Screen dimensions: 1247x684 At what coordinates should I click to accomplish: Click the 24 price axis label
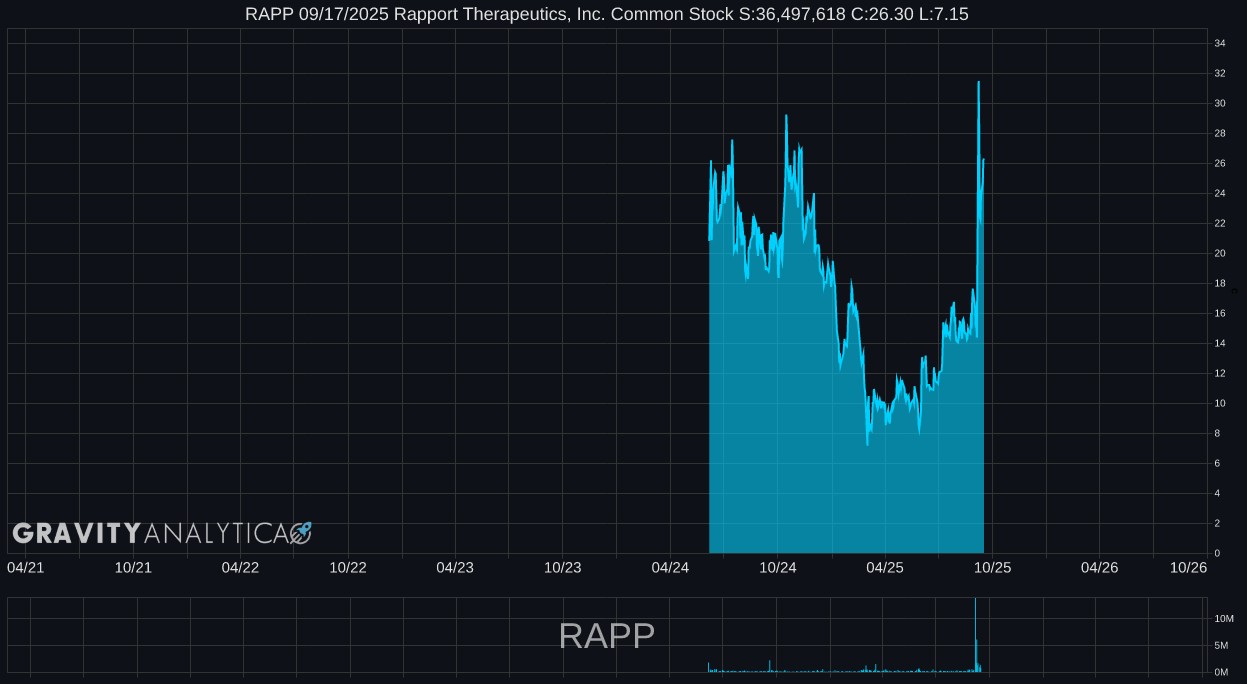click(x=1220, y=193)
